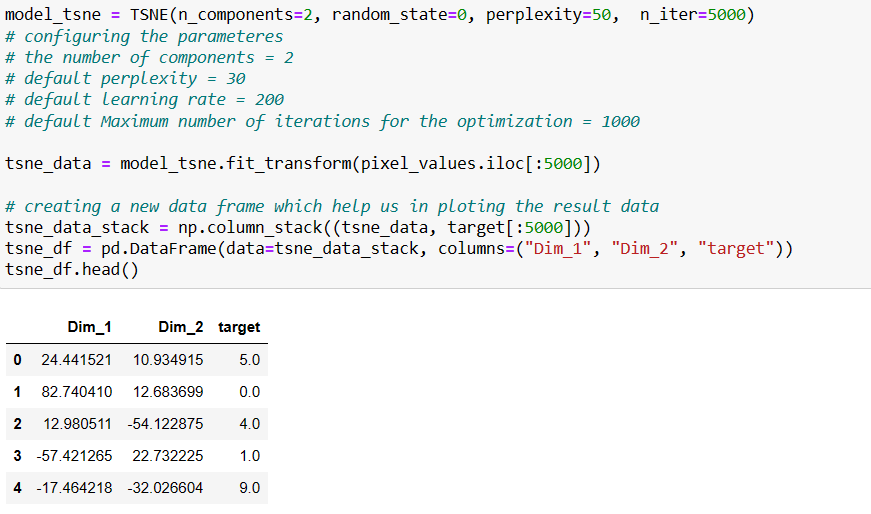
Task: Select the cell value 24.441521
Action: tap(76, 359)
